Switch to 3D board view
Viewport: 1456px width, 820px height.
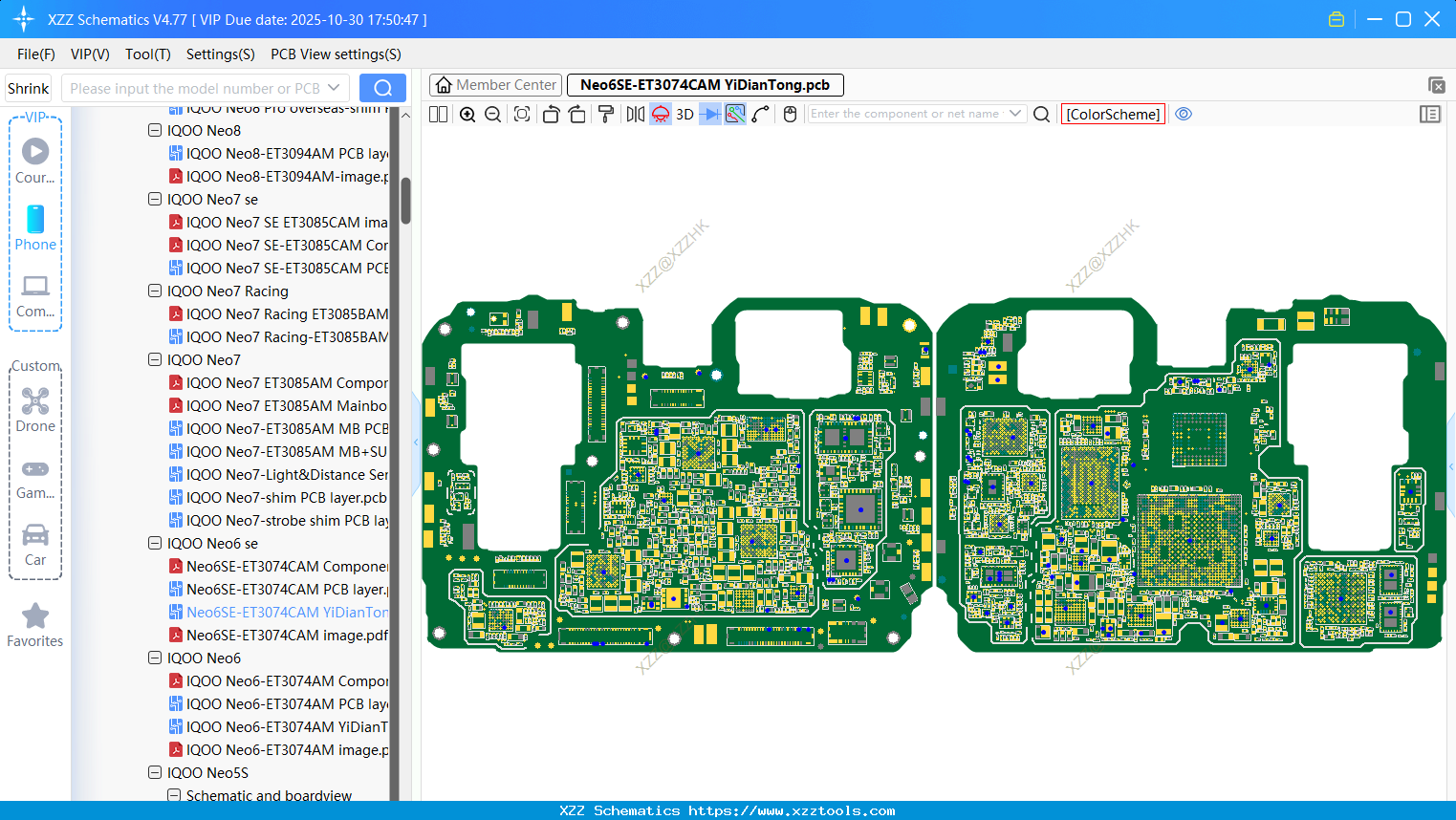click(685, 115)
